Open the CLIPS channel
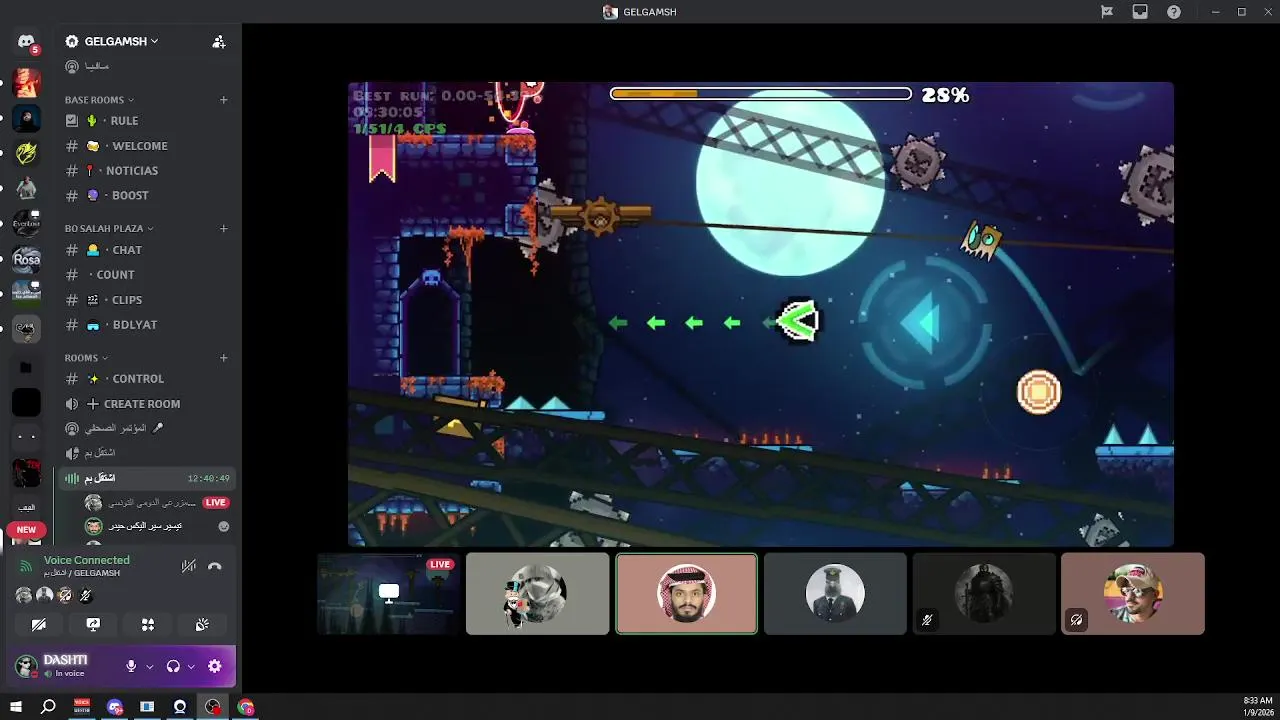 (146, 300)
